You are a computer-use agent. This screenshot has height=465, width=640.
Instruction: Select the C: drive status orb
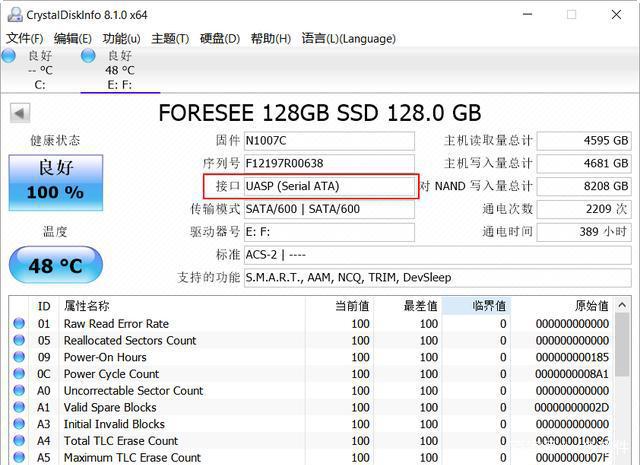(9, 56)
